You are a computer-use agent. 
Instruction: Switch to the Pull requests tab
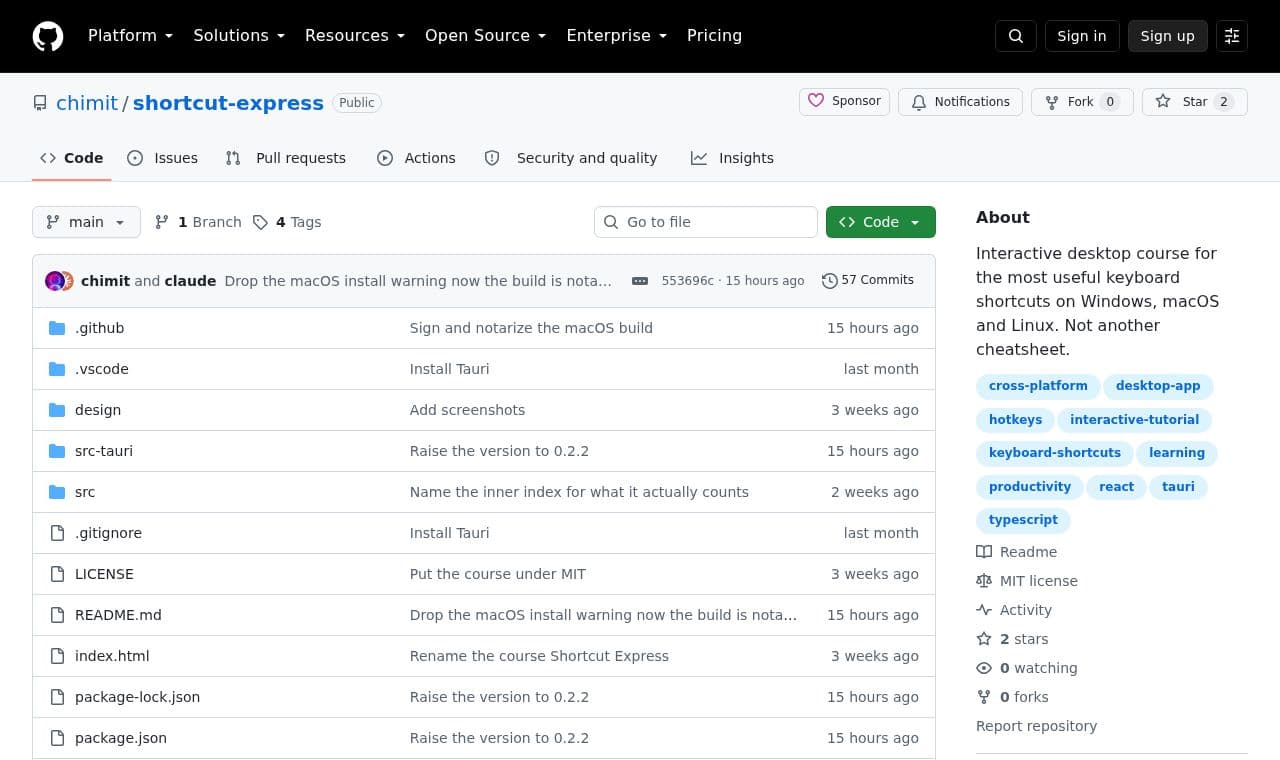(x=286, y=158)
